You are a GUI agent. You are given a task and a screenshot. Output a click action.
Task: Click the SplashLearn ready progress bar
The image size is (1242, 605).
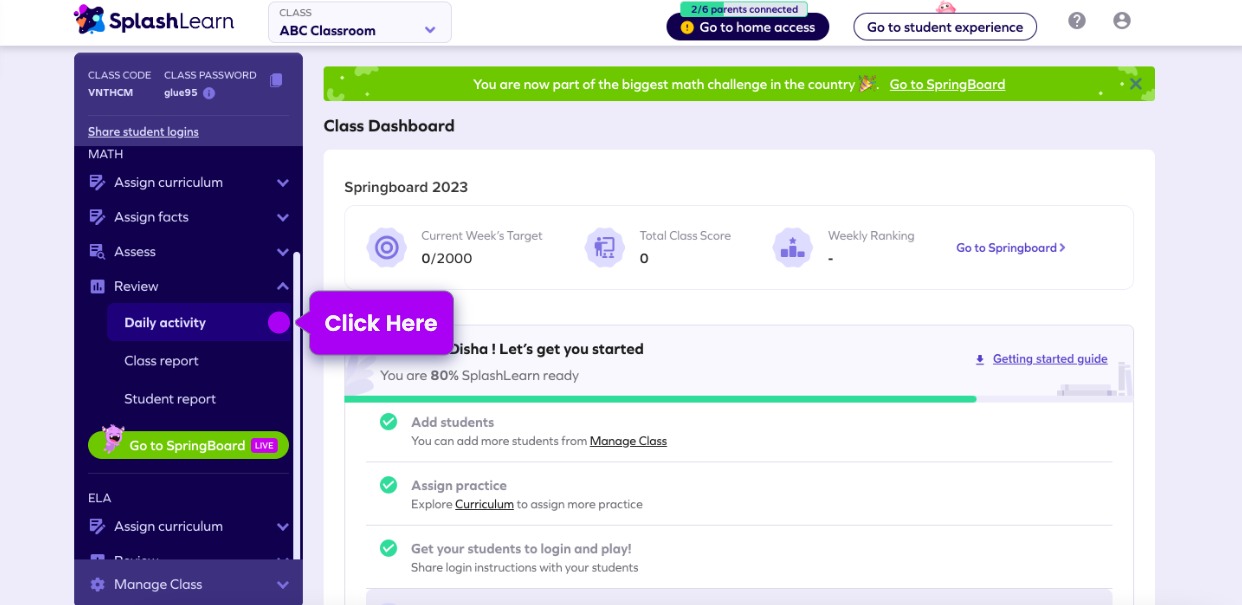(x=660, y=399)
